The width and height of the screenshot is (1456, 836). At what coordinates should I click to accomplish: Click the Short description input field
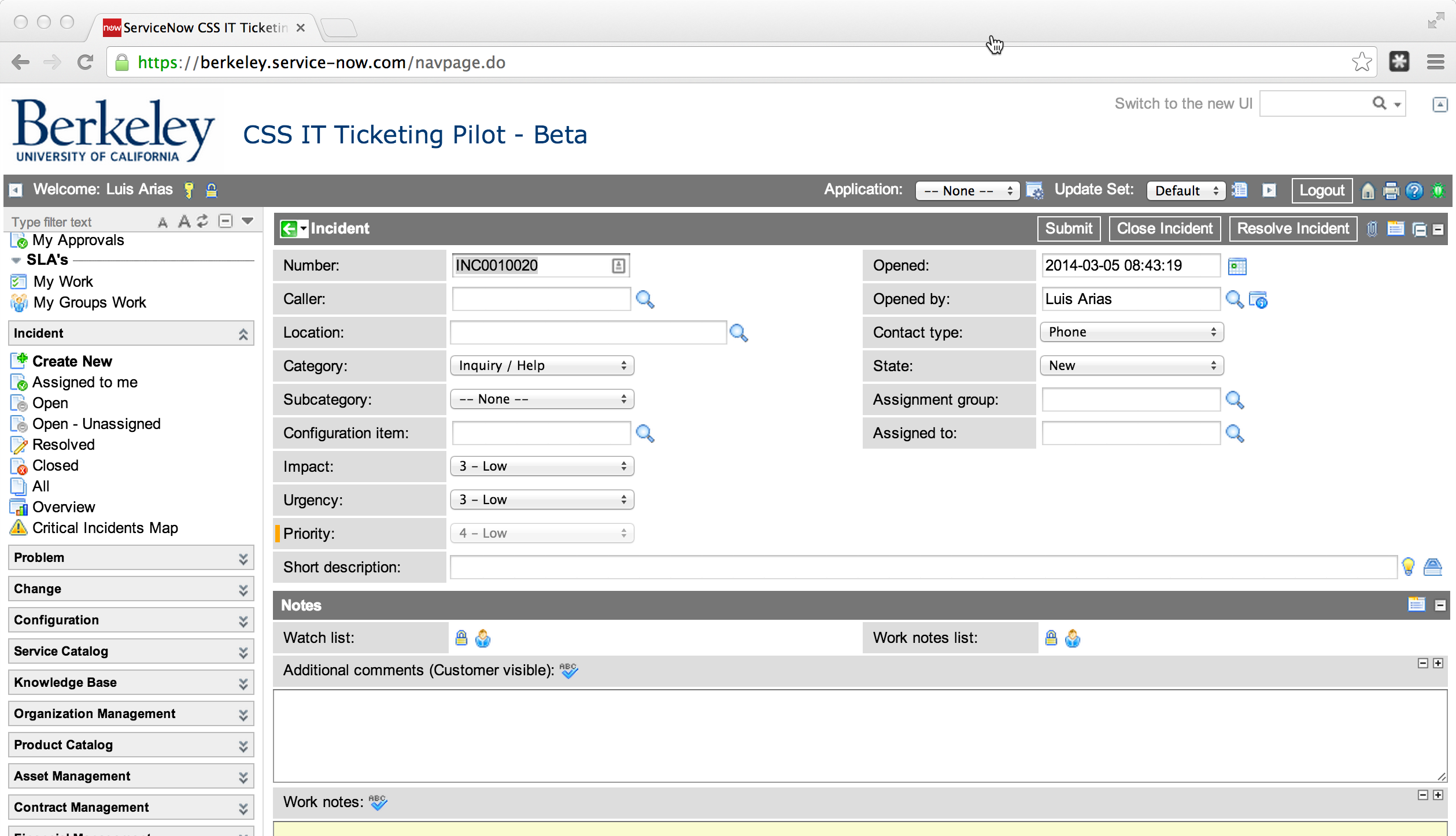tap(923, 567)
